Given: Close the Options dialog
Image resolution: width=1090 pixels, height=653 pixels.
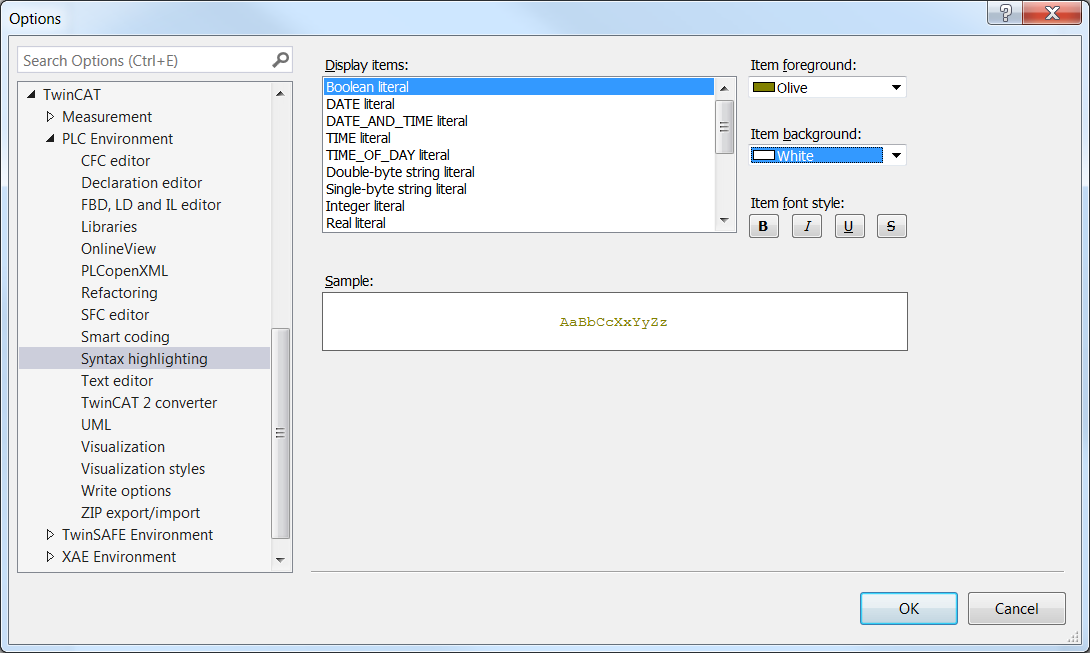Looking at the screenshot, I should tap(1052, 13).
